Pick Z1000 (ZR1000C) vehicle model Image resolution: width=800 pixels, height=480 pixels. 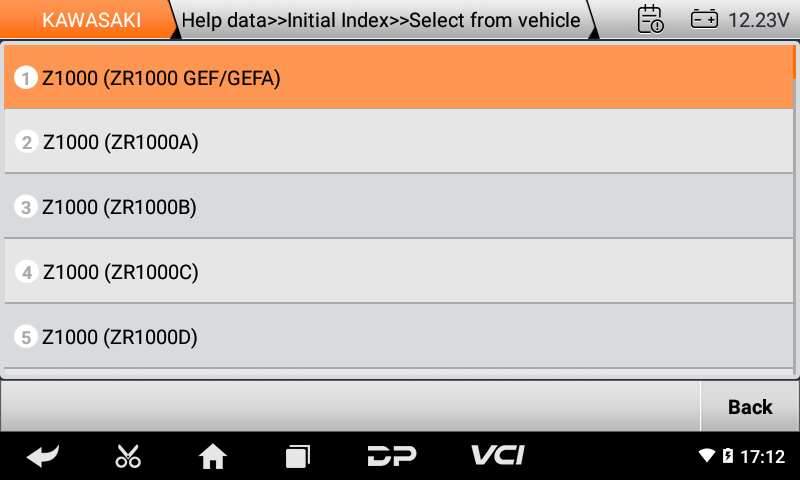tap(398, 271)
